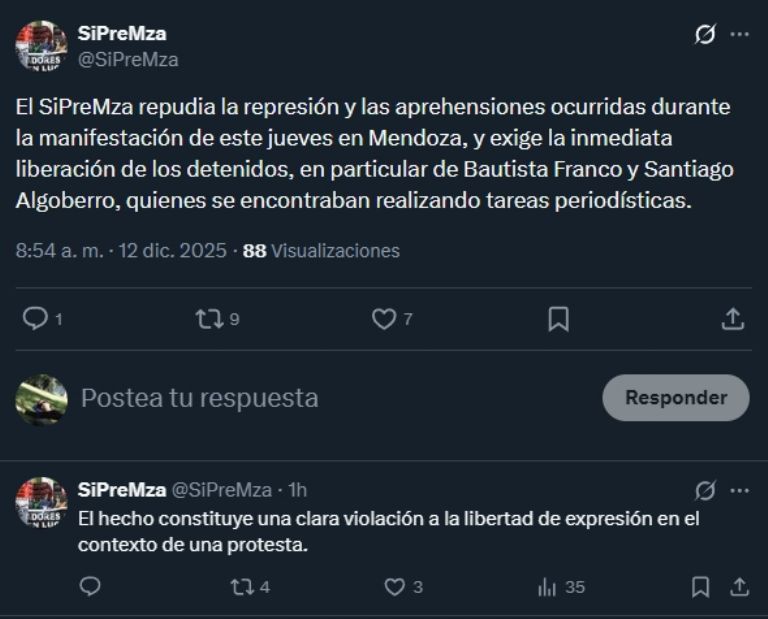View analytics showing 35 views on reply
Screen dimensions: 768x619
coord(548,587)
